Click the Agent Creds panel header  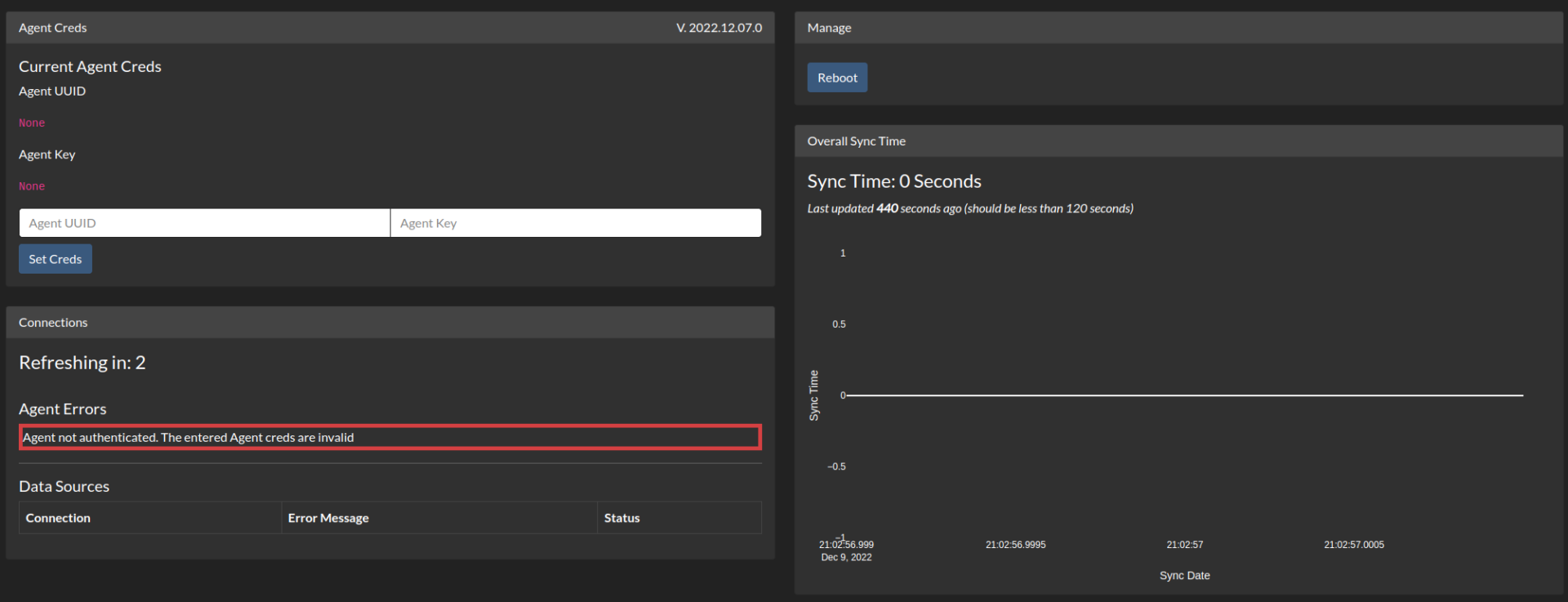[53, 28]
